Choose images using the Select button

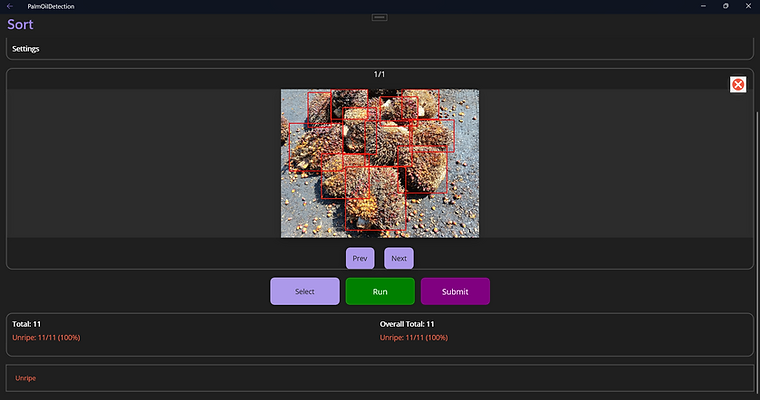point(305,291)
